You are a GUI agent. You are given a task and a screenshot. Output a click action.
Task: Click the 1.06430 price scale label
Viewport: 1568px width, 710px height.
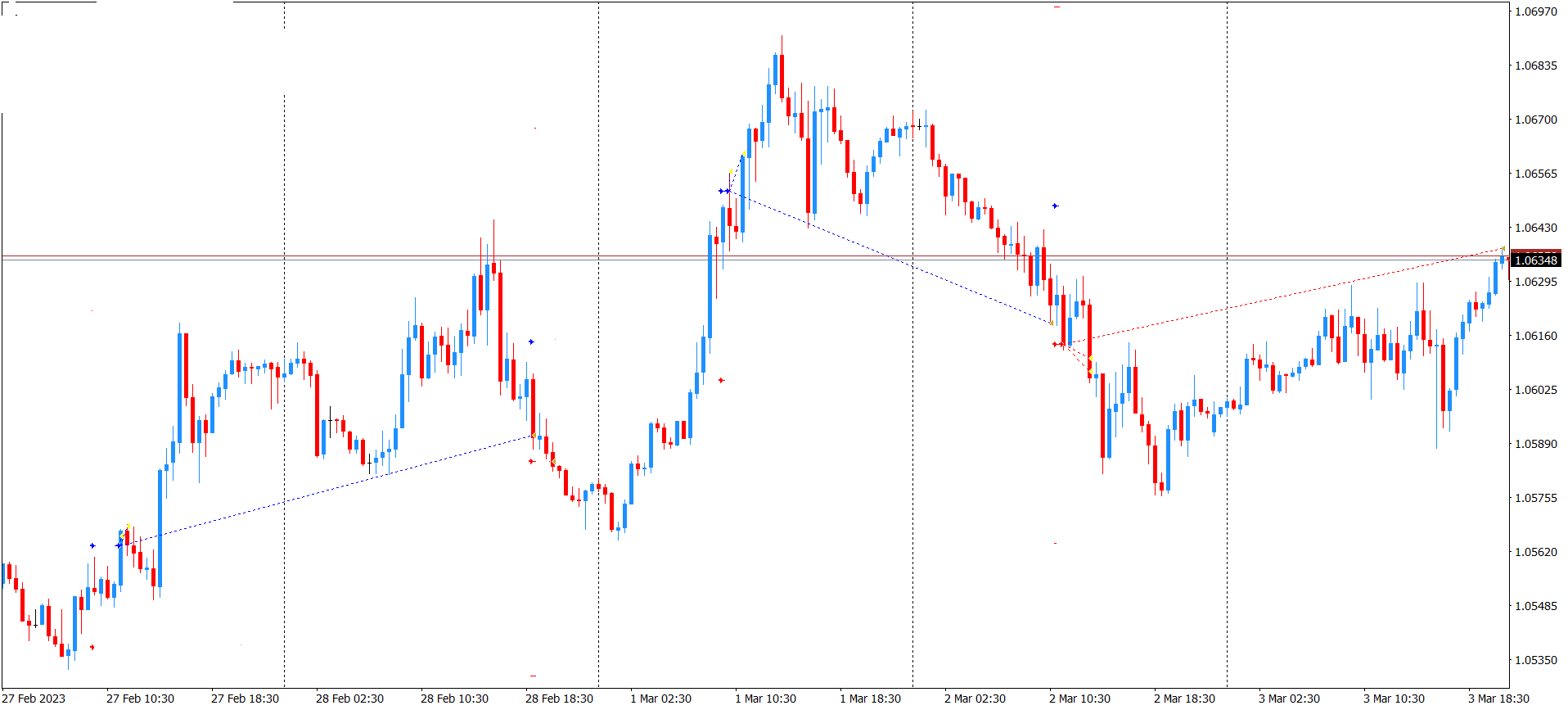point(1536,228)
